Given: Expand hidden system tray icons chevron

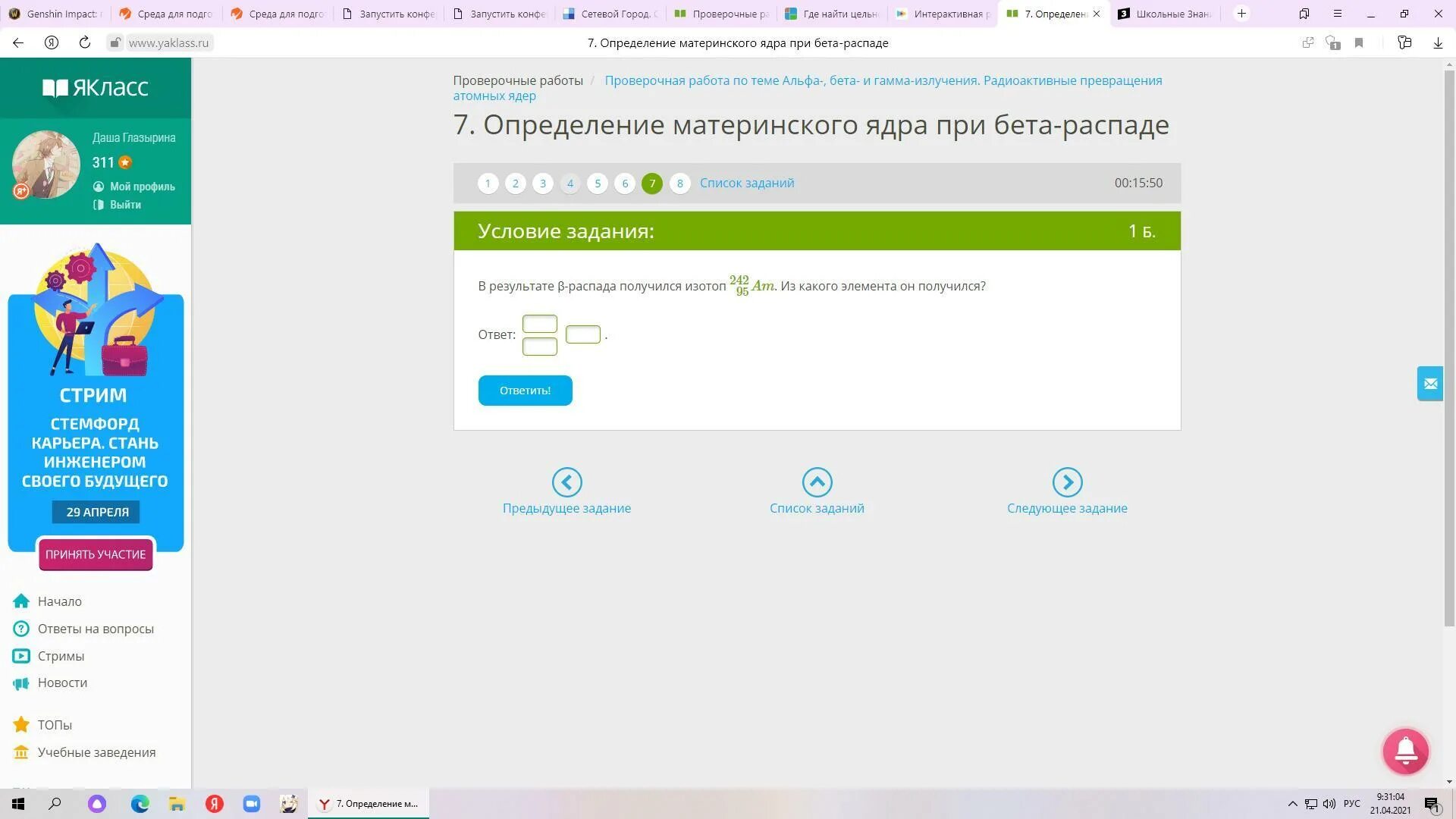Looking at the screenshot, I should (1292, 804).
